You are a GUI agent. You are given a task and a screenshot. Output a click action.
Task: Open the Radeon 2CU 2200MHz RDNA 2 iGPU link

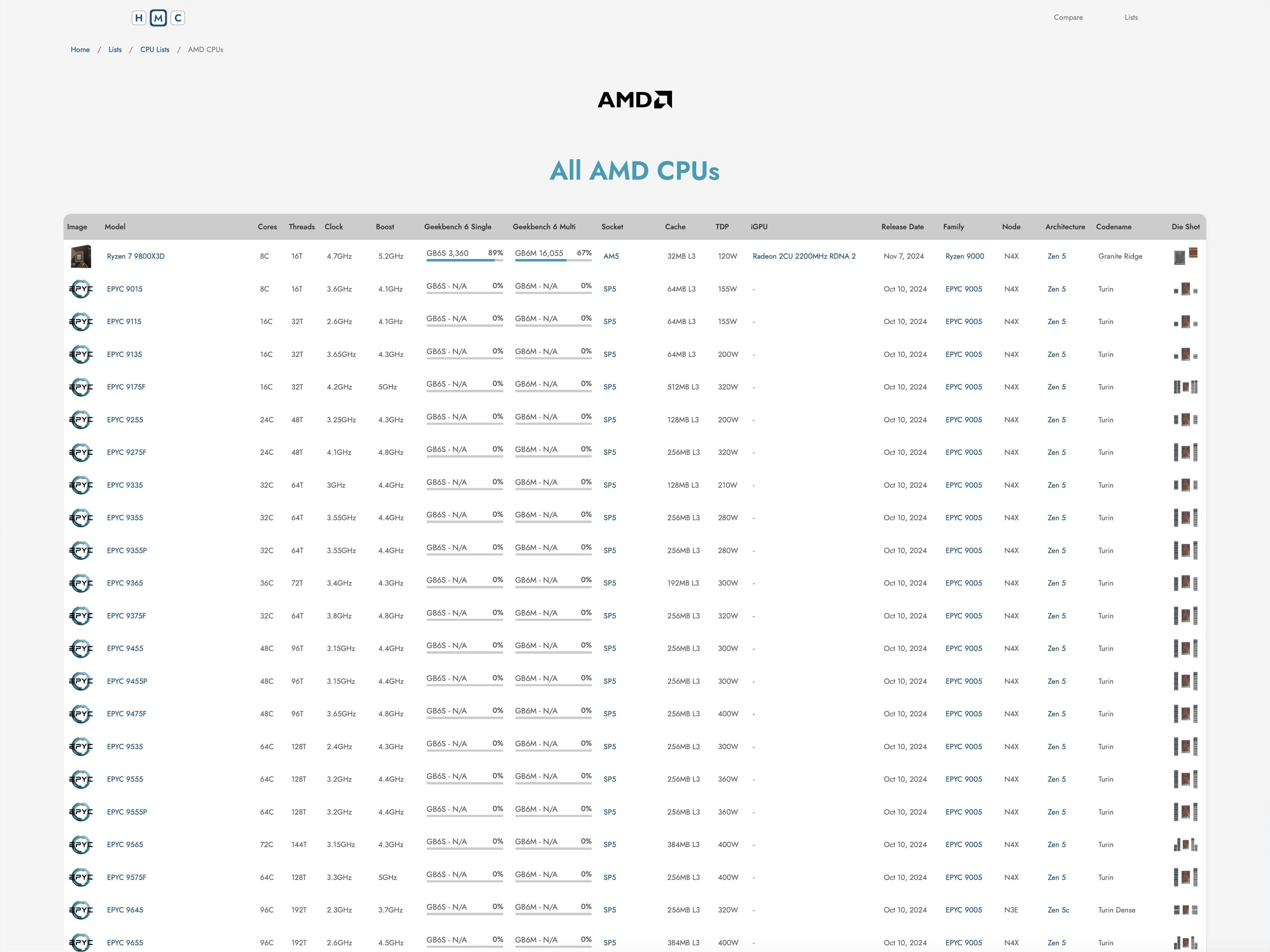point(804,257)
